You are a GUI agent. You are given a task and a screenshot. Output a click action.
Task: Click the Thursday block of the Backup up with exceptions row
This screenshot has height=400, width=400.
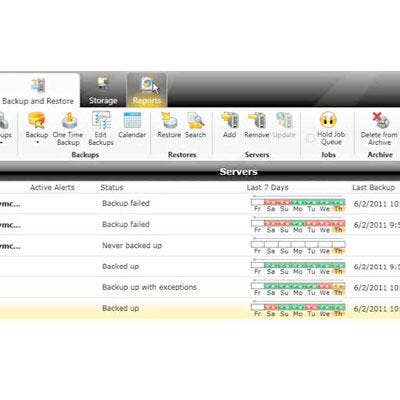tap(339, 286)
